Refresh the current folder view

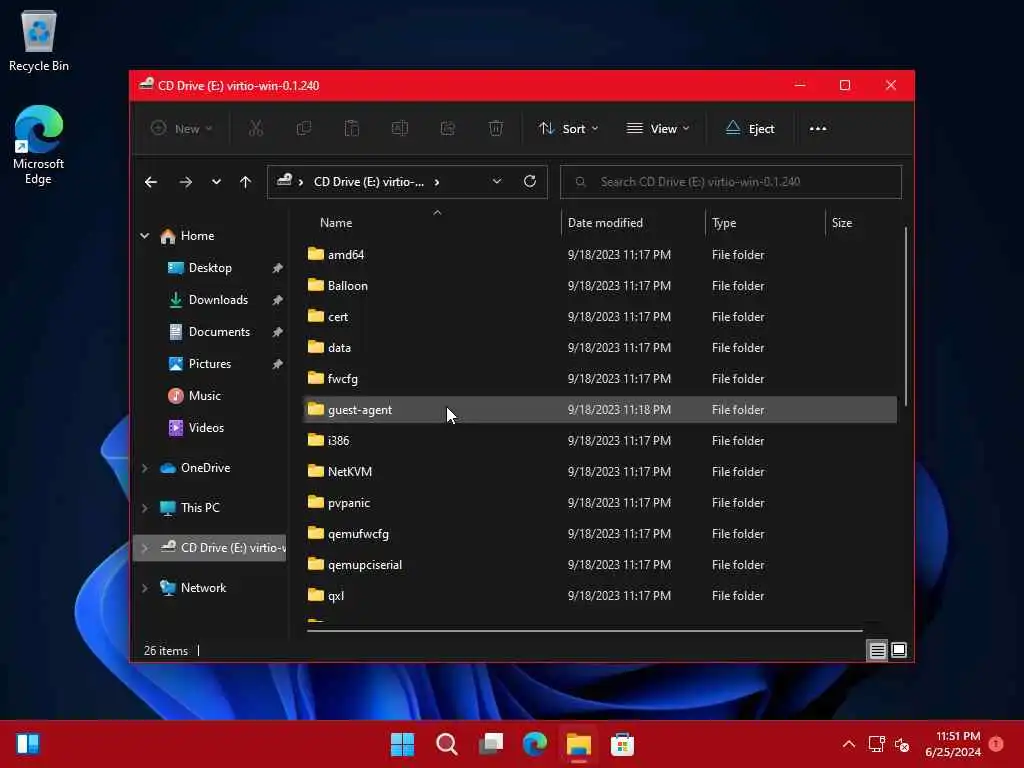[x=530, y=182]
